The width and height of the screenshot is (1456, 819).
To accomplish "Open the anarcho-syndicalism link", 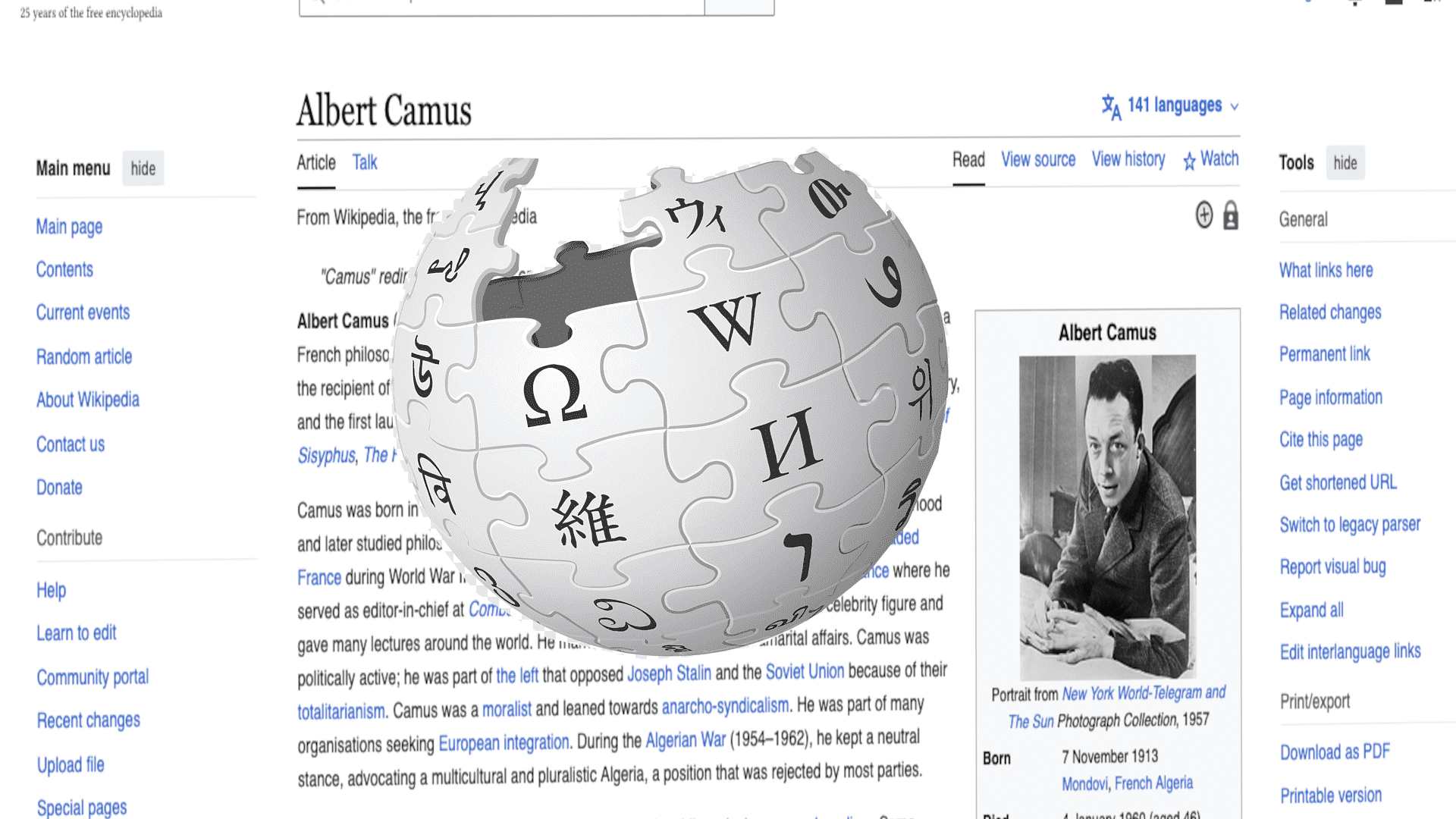I will click(725, 707).
